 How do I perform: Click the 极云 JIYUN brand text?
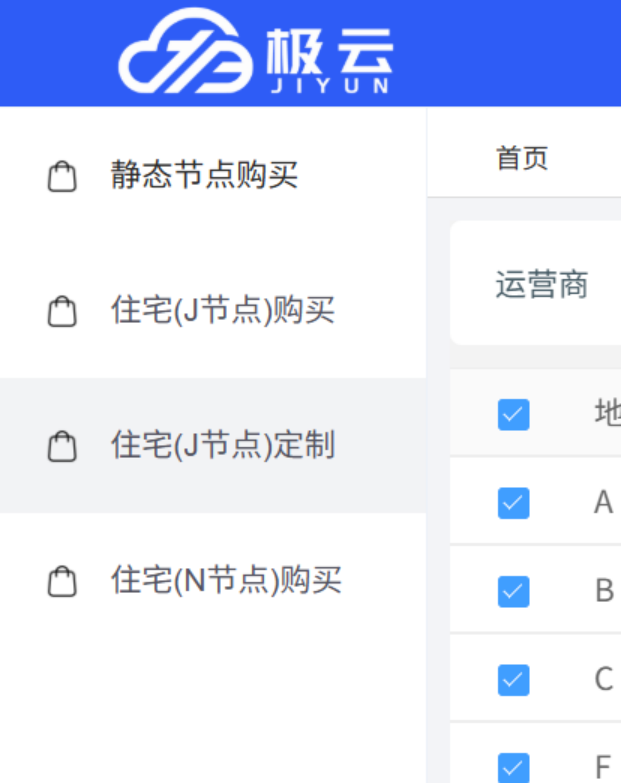click(x=330, y=58)
